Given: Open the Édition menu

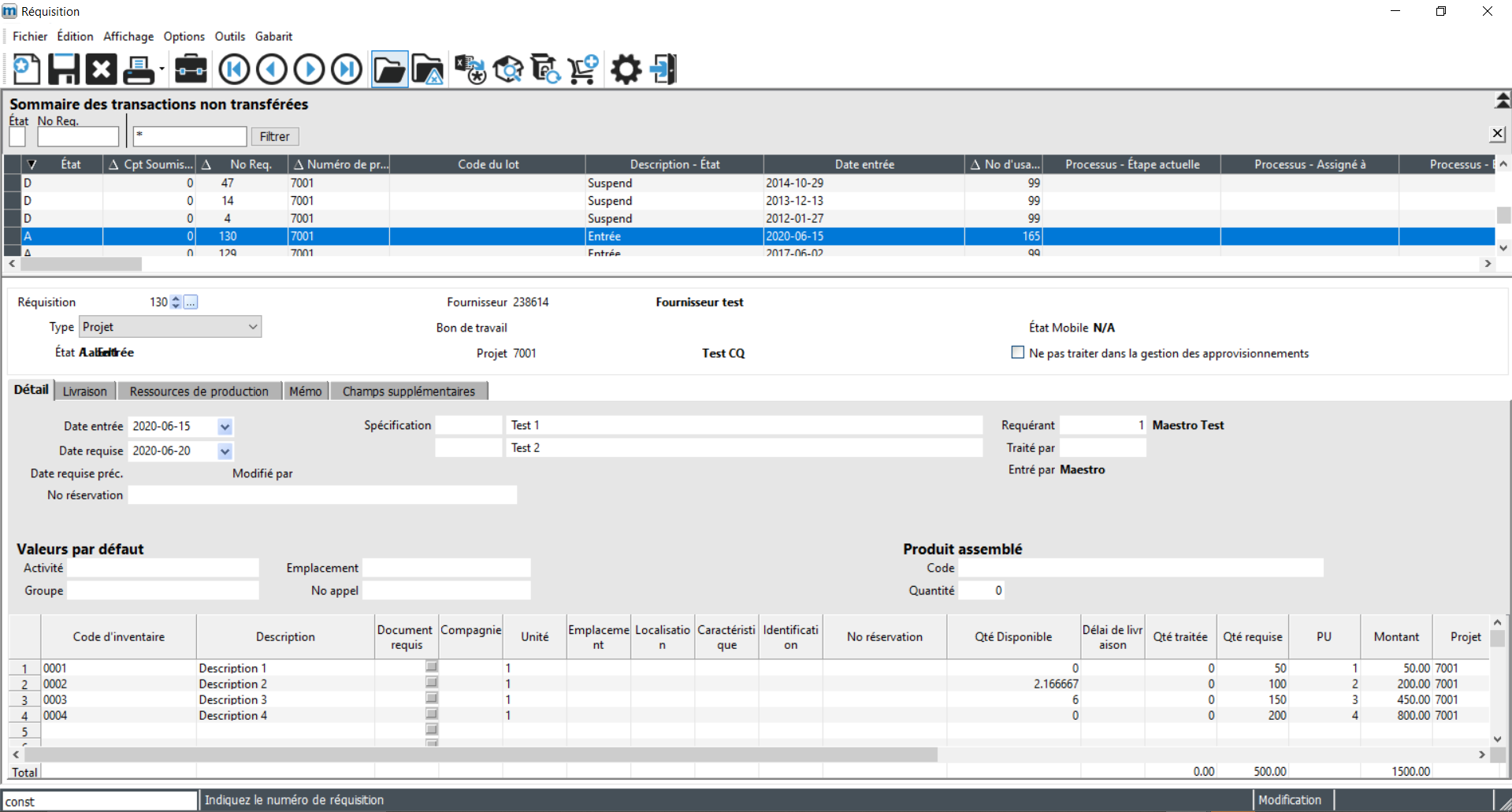Looking at the screenshot, I should coord(75,36).
